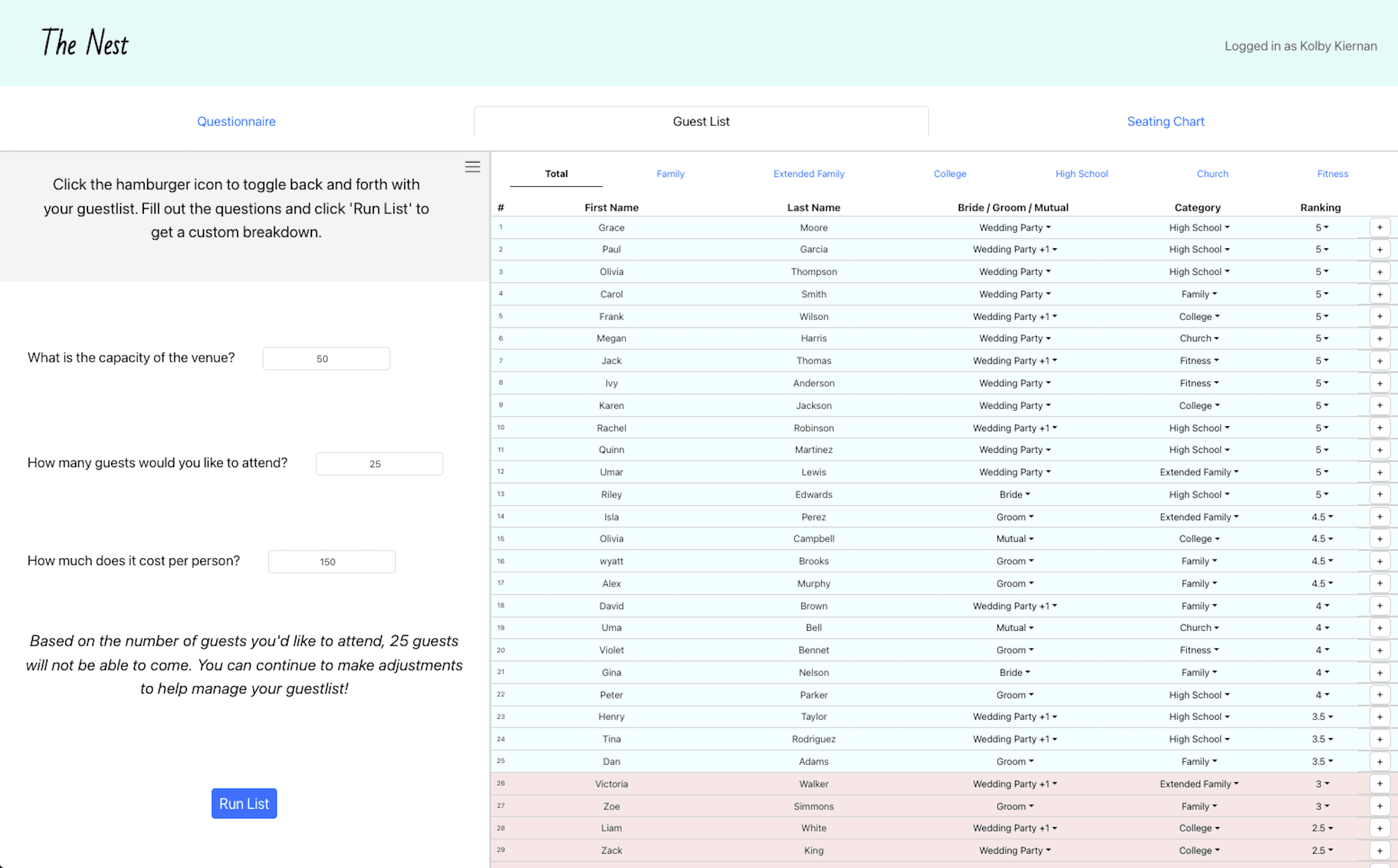This screenshot has width=1398, height=868.
Task: Expand Gina Nelson's Bride dropdown
Action: point(1014,672)
